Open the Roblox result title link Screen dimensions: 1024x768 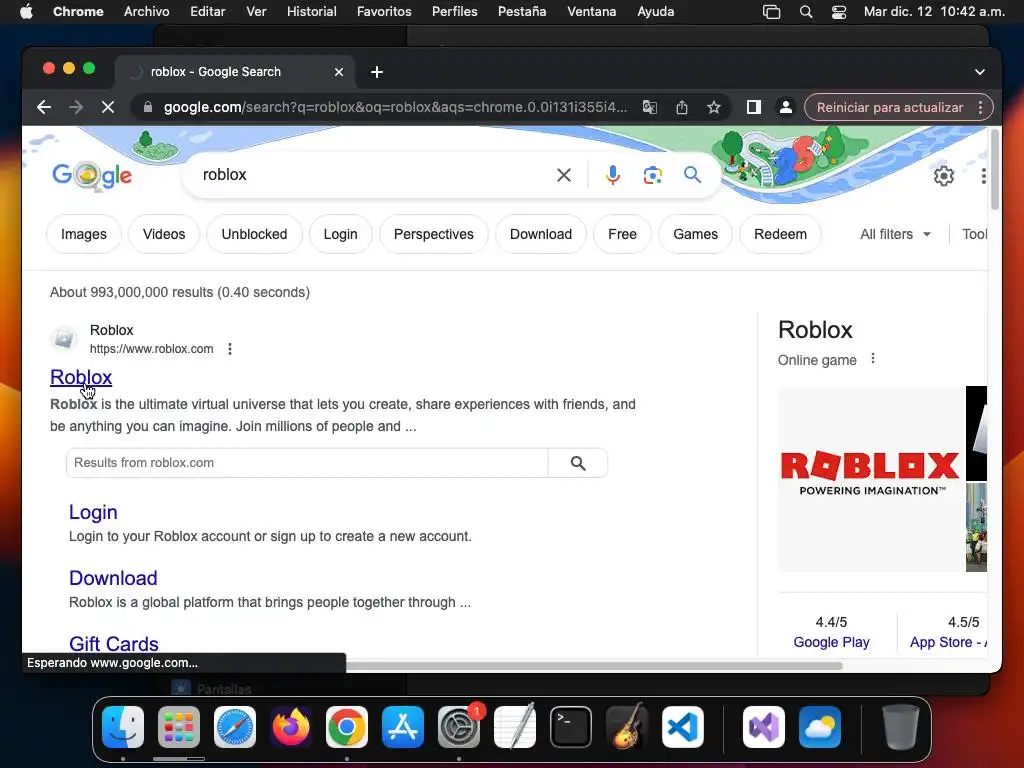[81, 377]
